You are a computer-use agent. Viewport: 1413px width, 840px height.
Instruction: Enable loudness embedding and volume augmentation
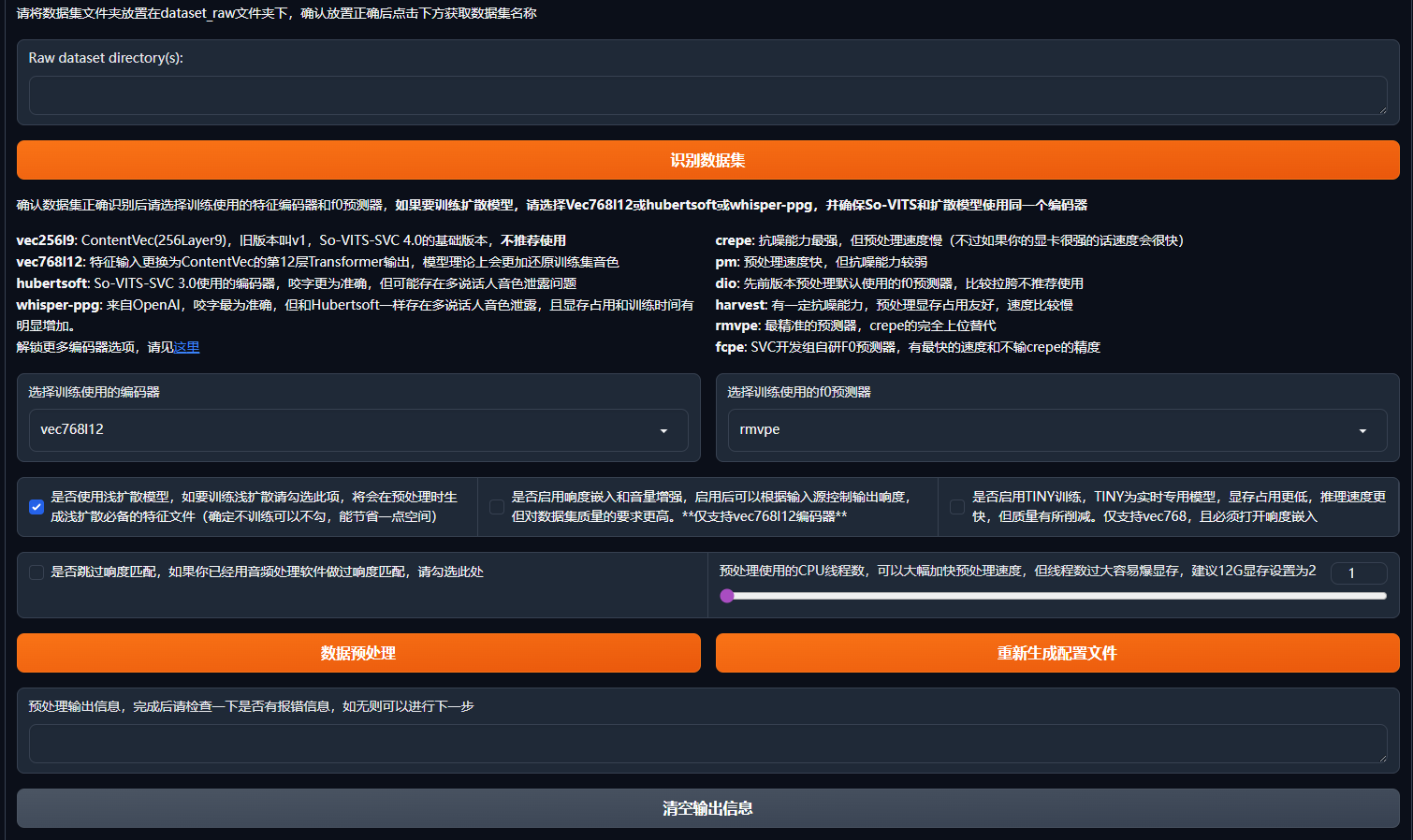[497, 507]
